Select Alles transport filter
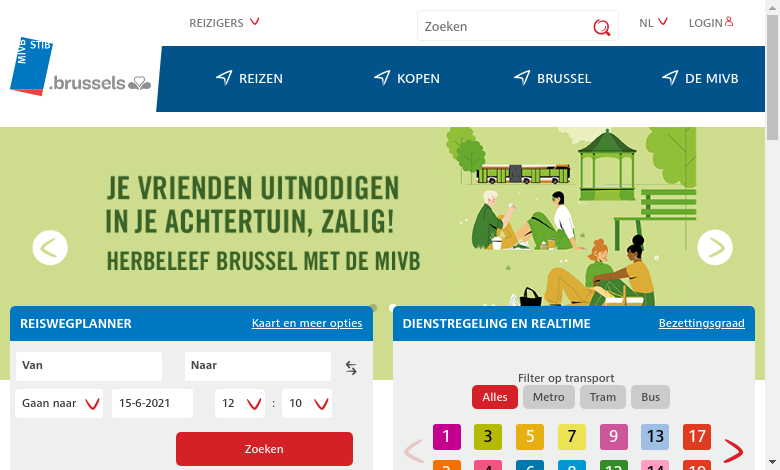Screen dimensions: 780x470 point(494,397)
